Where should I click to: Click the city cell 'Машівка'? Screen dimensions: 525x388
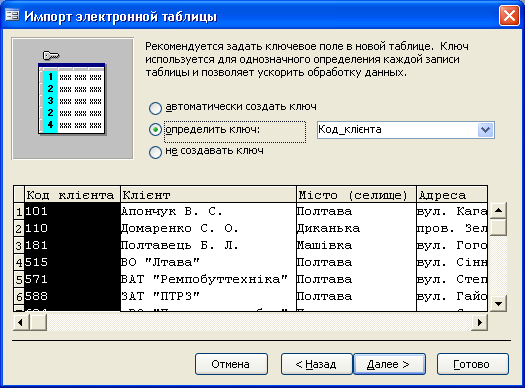(x=356, y=245)
